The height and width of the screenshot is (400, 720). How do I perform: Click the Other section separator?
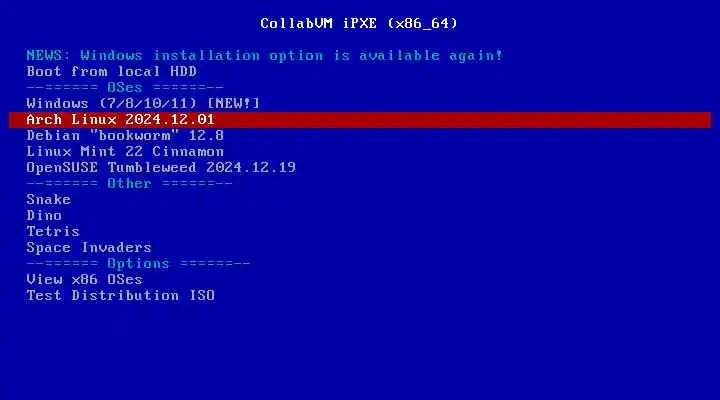[129, 183]
